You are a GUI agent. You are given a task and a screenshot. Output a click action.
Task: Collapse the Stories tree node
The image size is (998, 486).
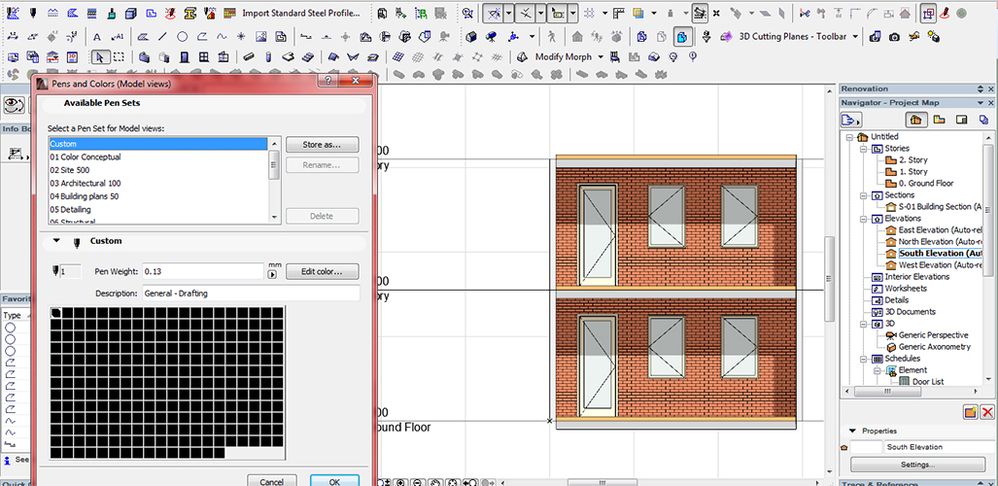[862, 148]
